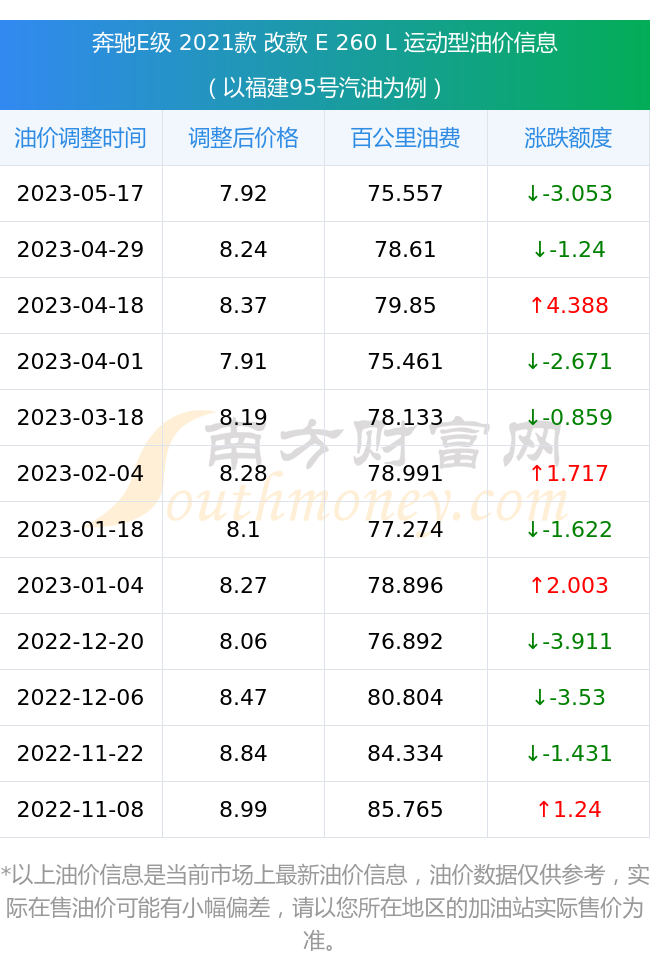Viewport: 650px width, 957px height.
Task: Click the red up arrow value 1.24
Action: (x=568, y=809)
